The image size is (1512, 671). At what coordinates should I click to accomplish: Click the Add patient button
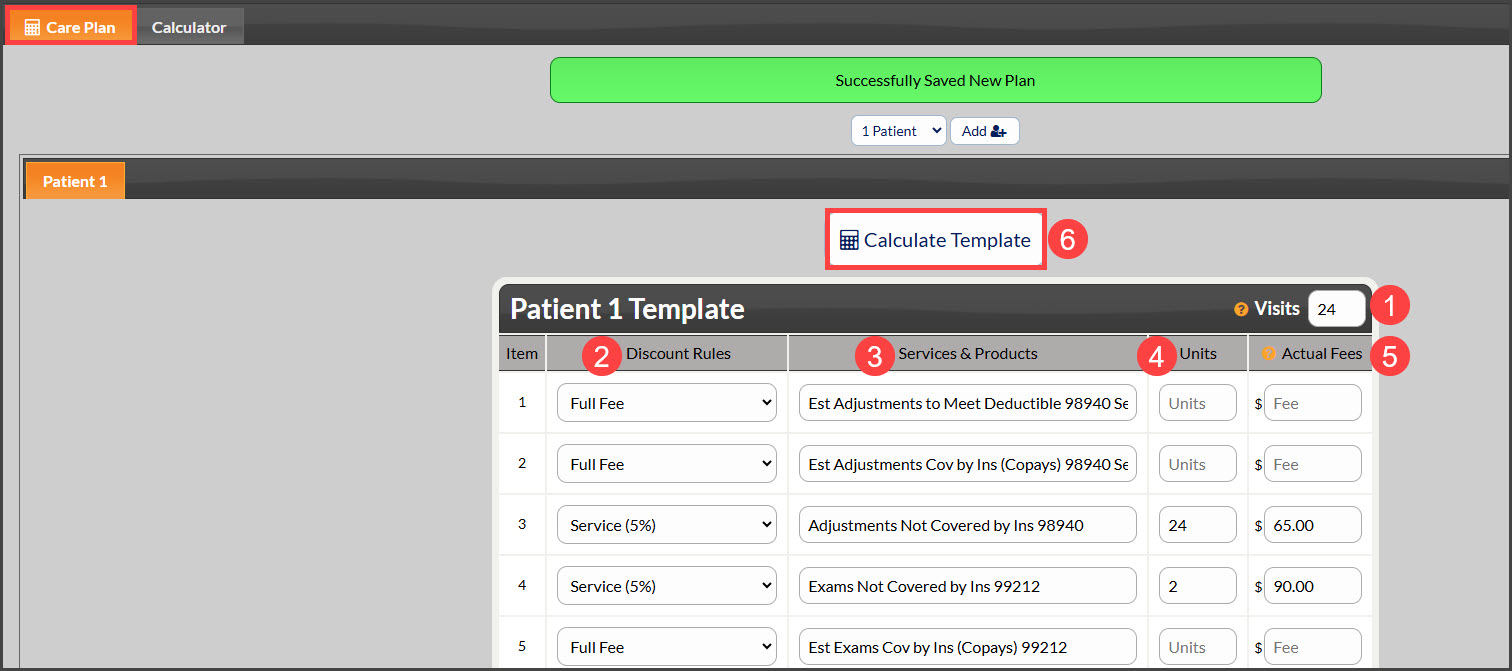pos(984,131)
